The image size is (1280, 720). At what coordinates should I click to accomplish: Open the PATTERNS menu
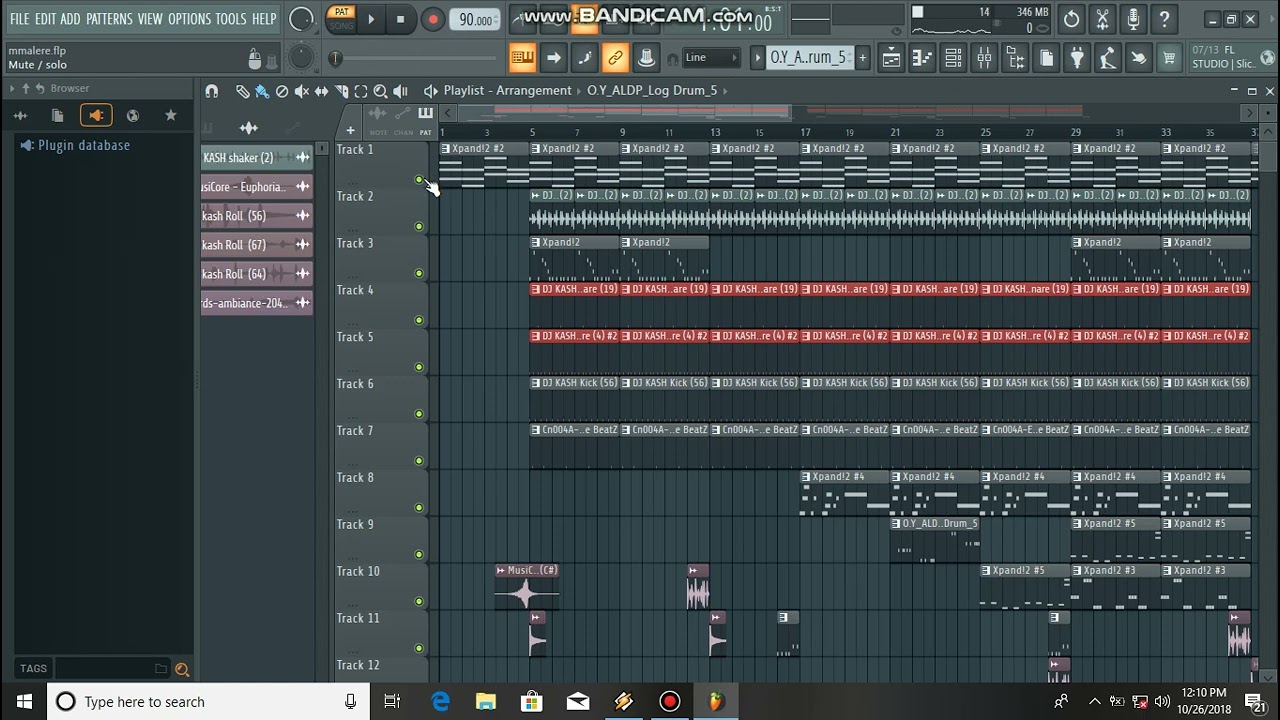coord(109,19)
